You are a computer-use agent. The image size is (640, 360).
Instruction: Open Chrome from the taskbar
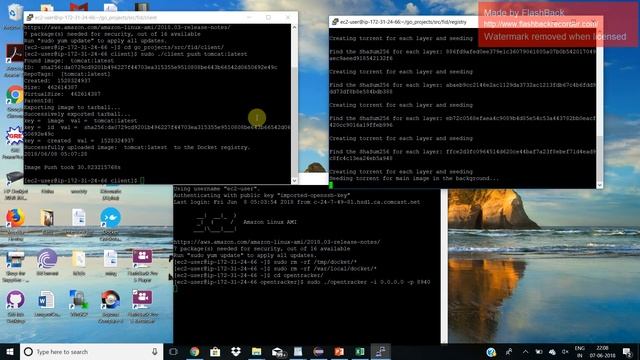tap(194, 351)
